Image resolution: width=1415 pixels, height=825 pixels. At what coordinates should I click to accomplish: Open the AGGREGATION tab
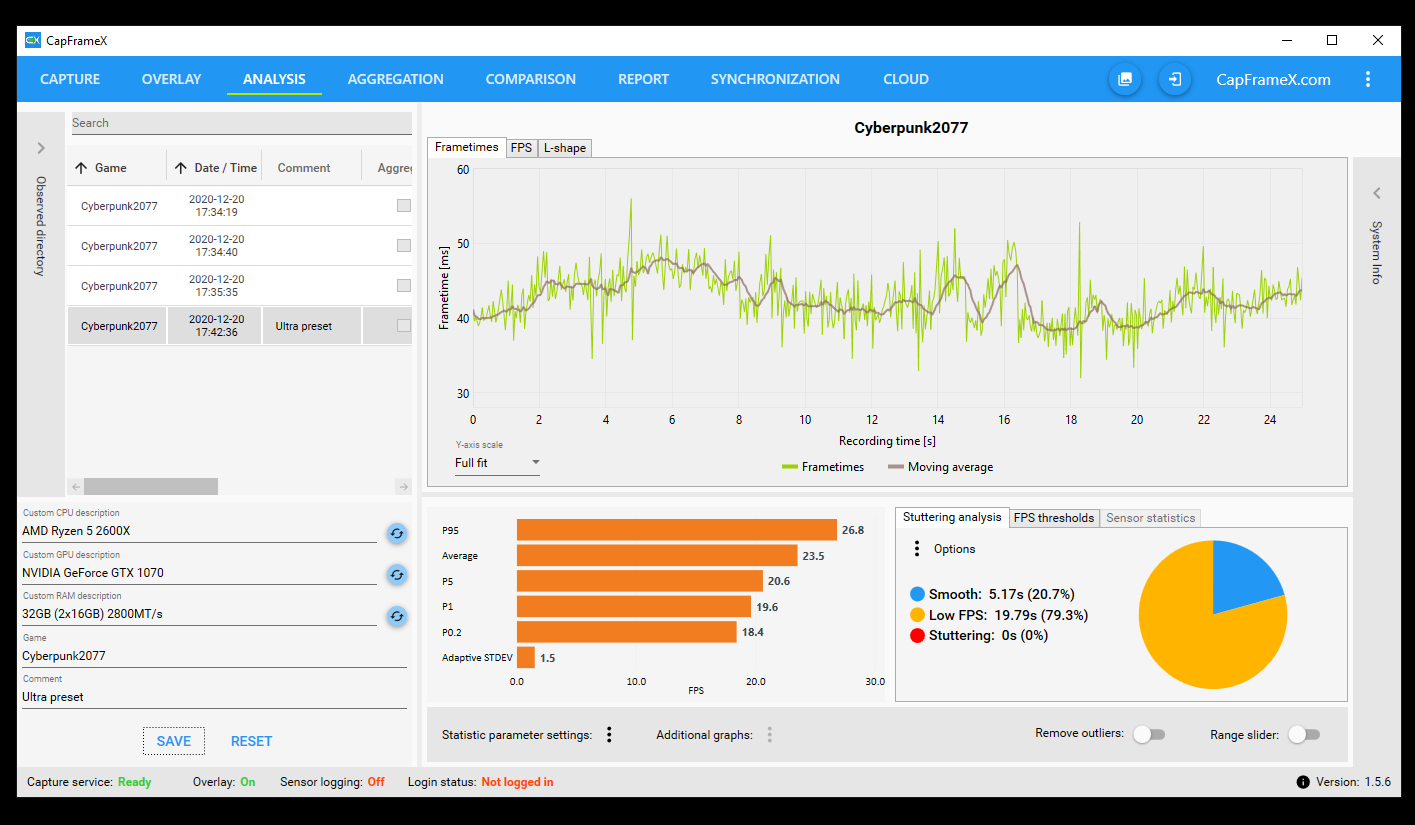point(396,79)
